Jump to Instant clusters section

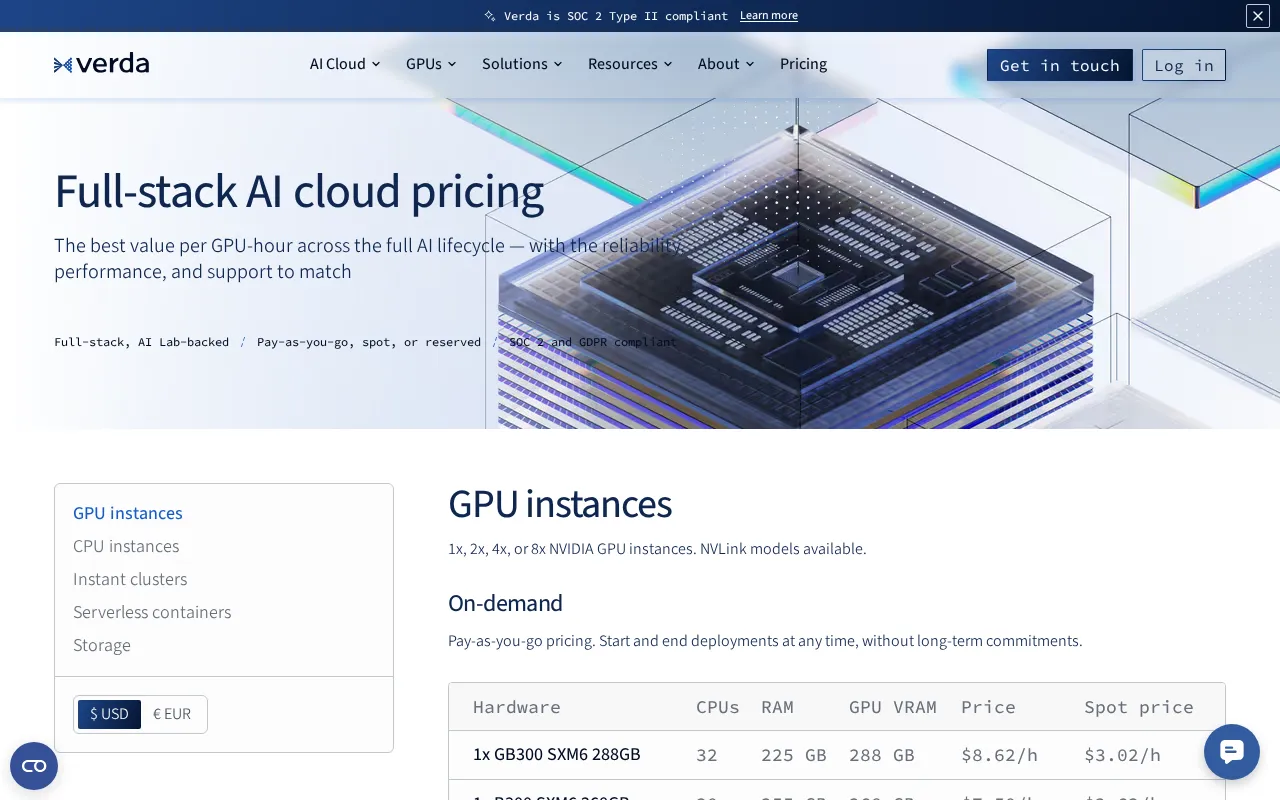tap(130, 579)
